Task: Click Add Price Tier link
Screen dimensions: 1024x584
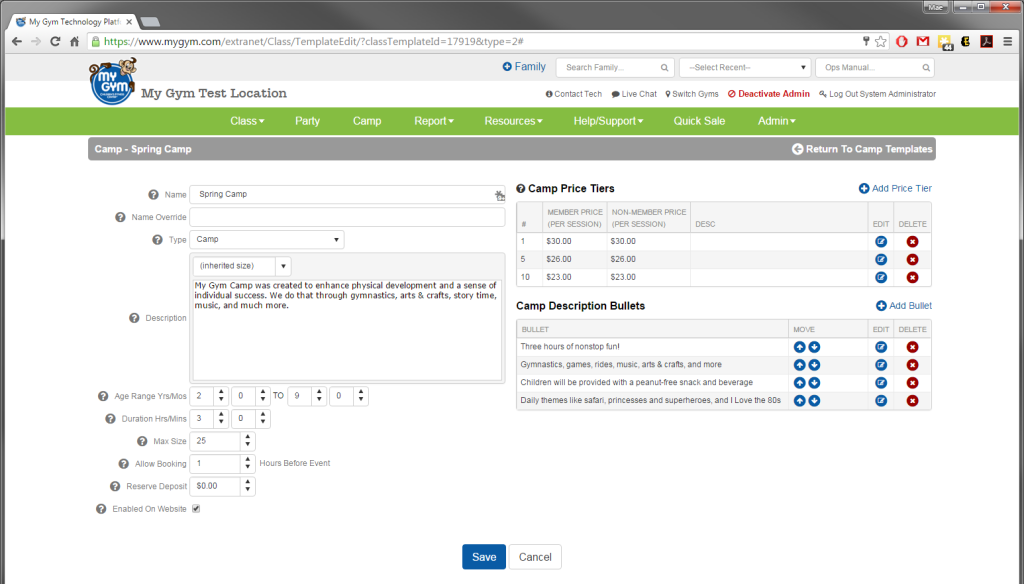Action: pyautogui.click(x=895, y=189)
